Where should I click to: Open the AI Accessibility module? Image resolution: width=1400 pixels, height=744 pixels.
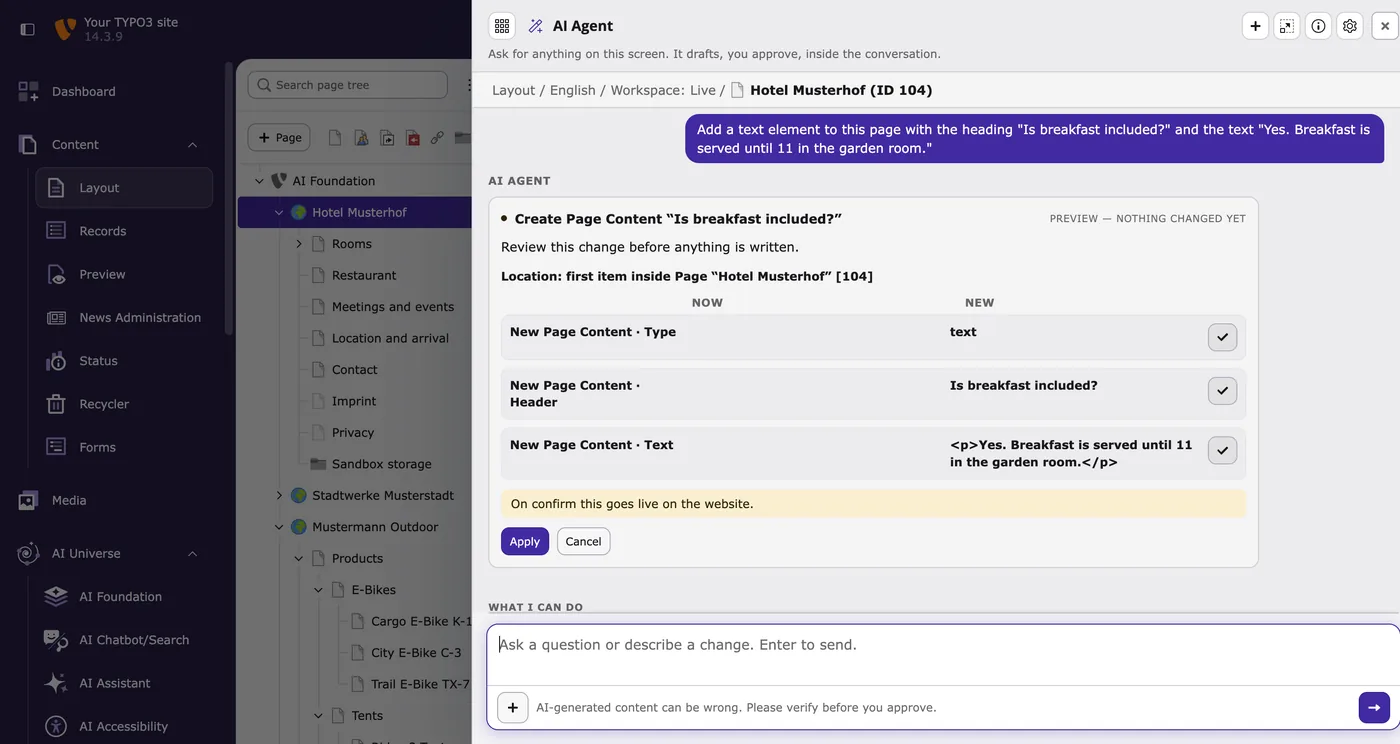click(124, 726)
